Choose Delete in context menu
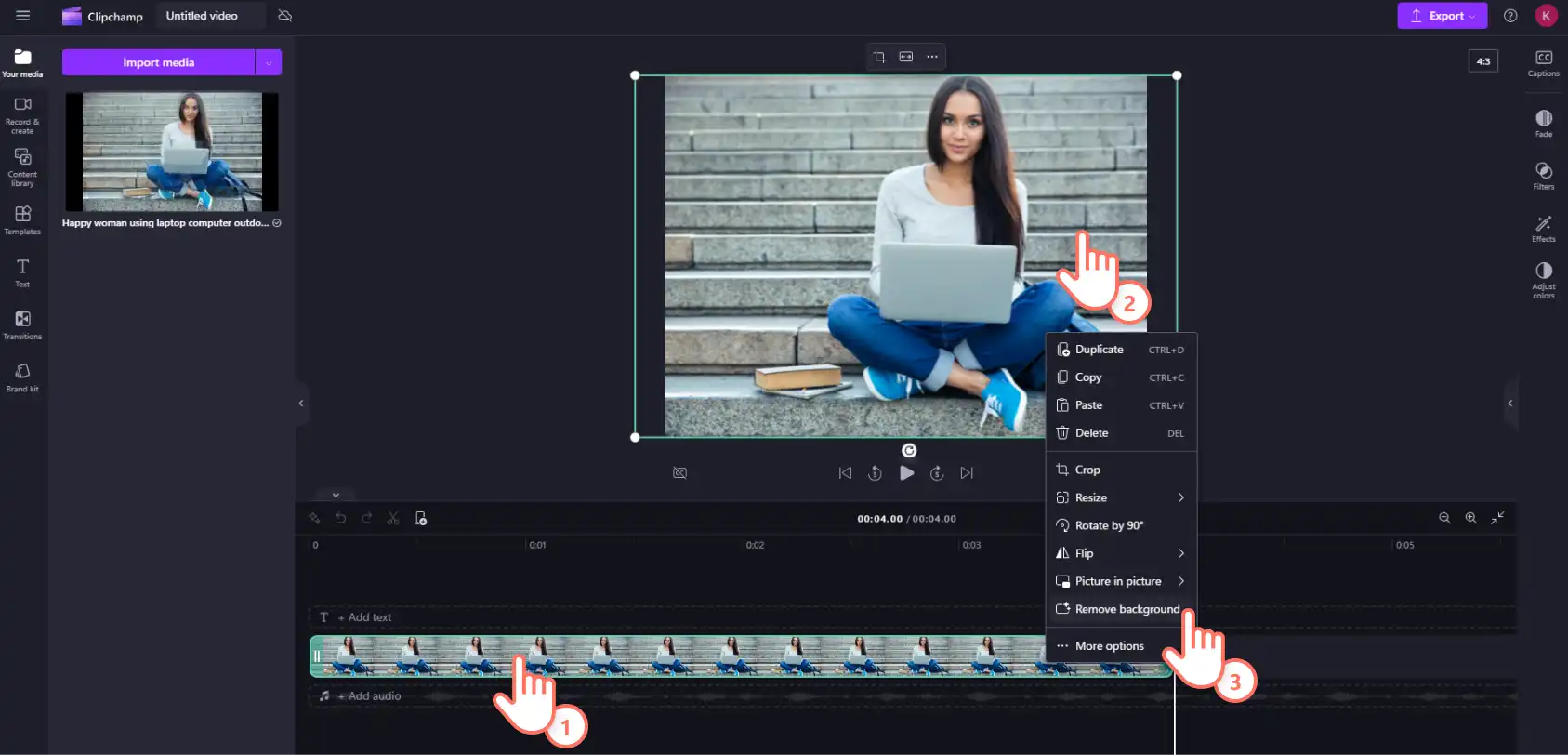Image resolution: width=1568 pixels, height=755 pixels. [1121, 433]
